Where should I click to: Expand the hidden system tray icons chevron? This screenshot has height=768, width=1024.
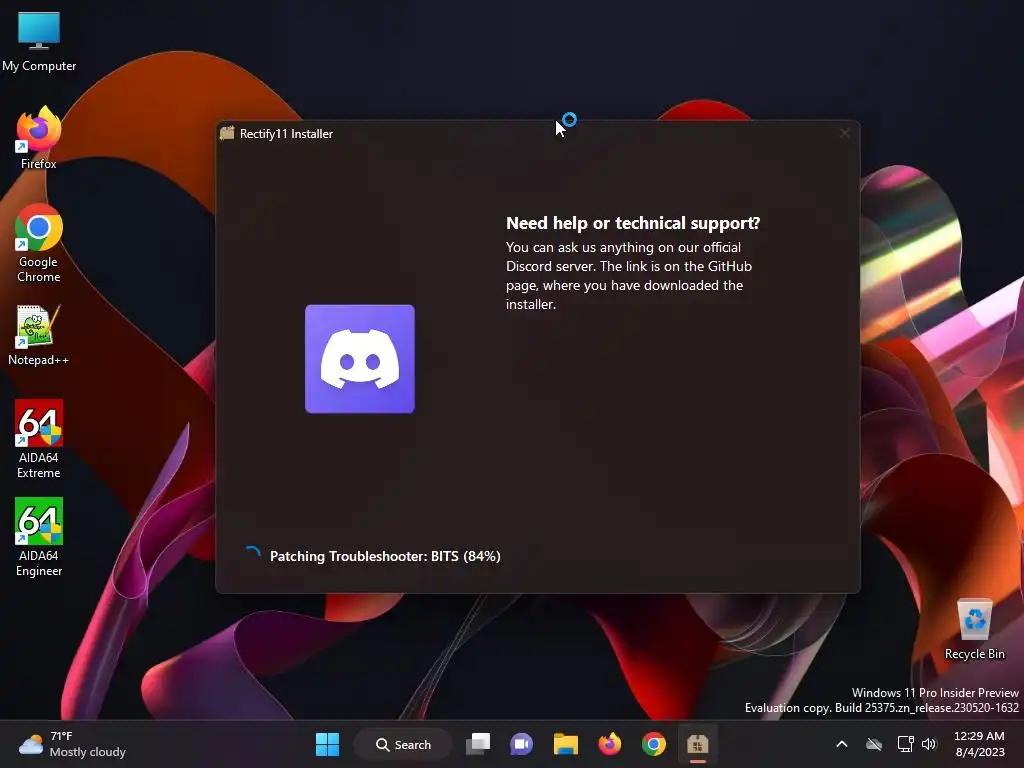point(842,744)
